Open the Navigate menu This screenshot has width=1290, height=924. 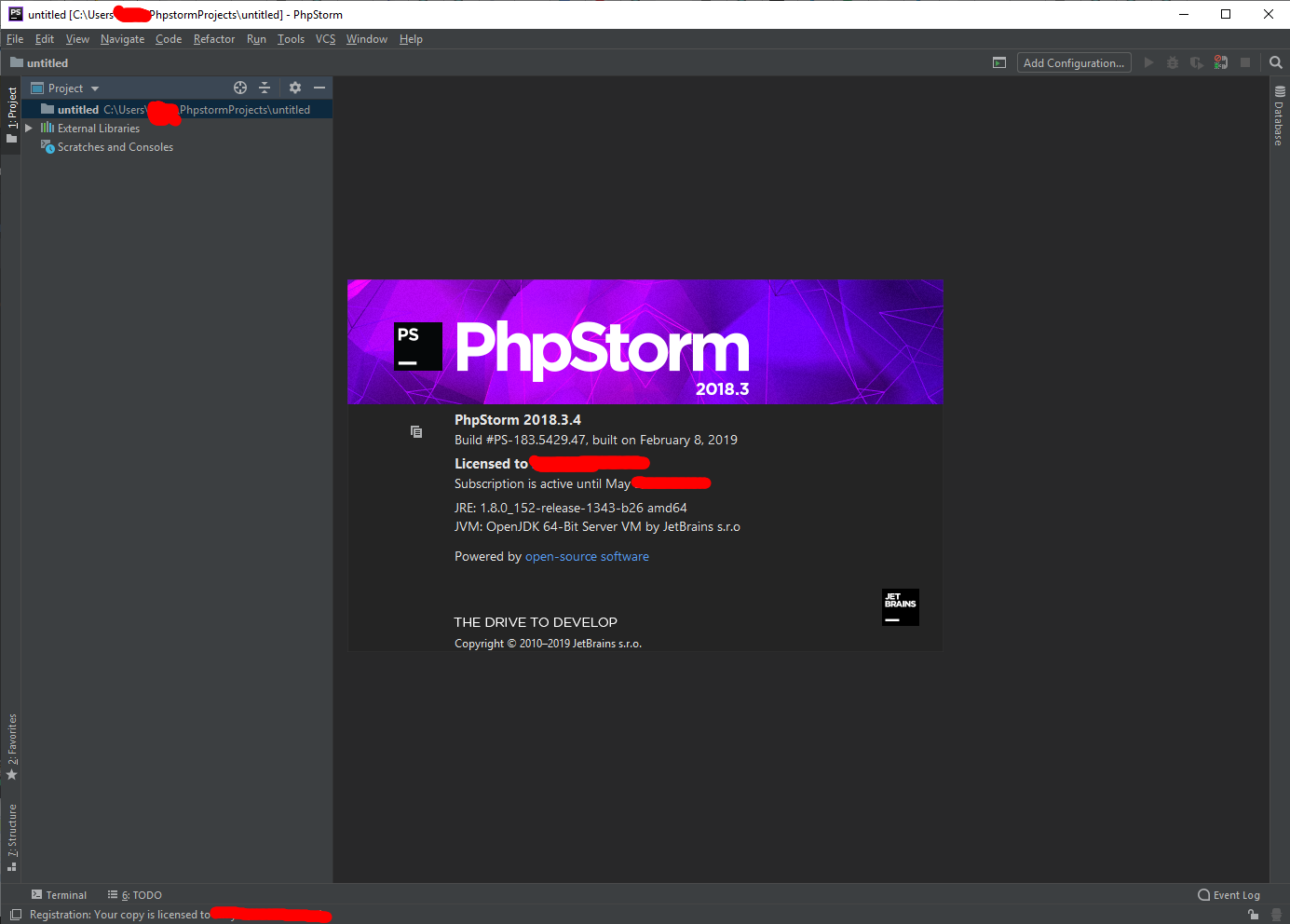122,39
